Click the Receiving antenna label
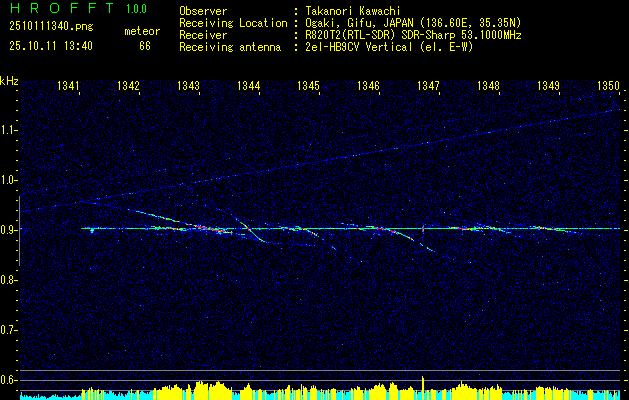629x400 pixels. 230,47
